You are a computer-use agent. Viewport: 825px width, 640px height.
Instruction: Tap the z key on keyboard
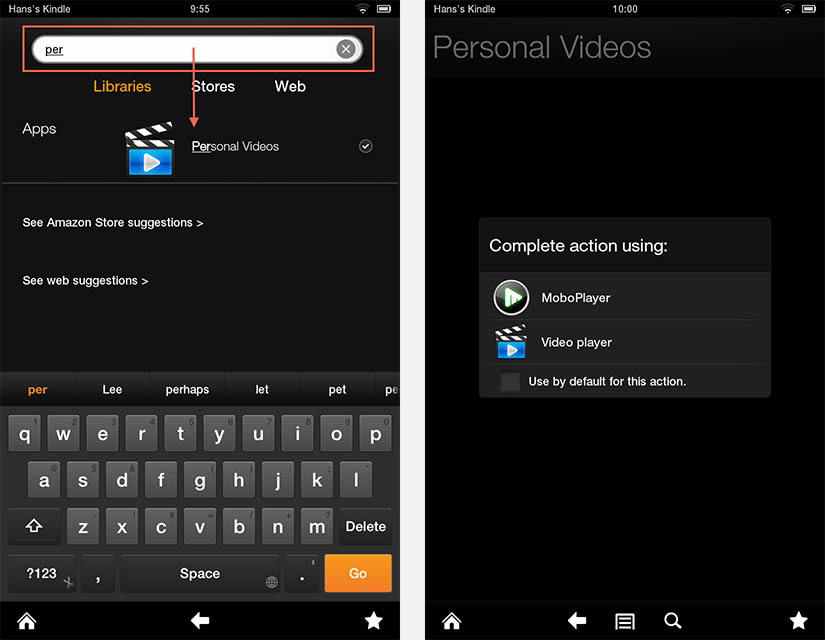tap(83, 526)
